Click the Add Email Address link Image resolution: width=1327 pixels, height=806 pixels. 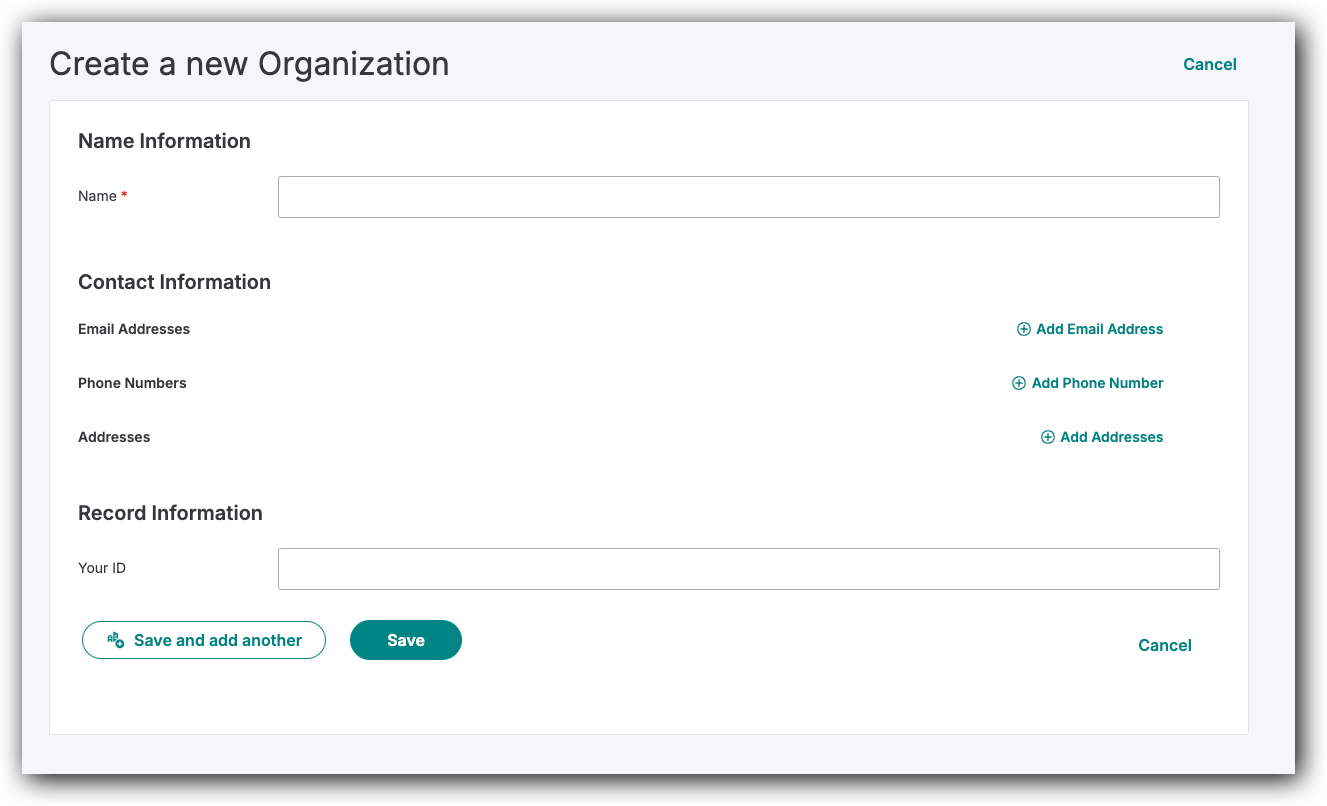(1090, 329)
